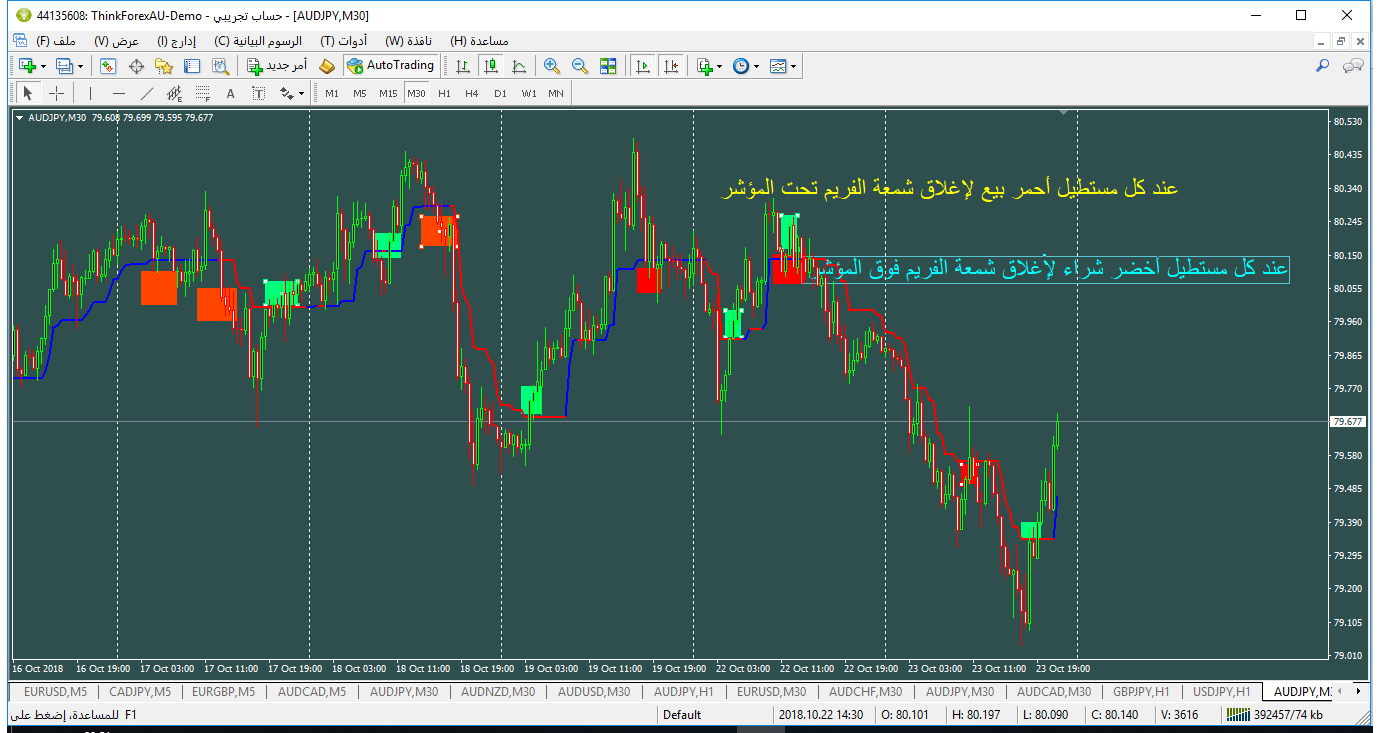Expand the indicators list dropdown
This screenshot has width=1378, height=733.
(709, 66)
